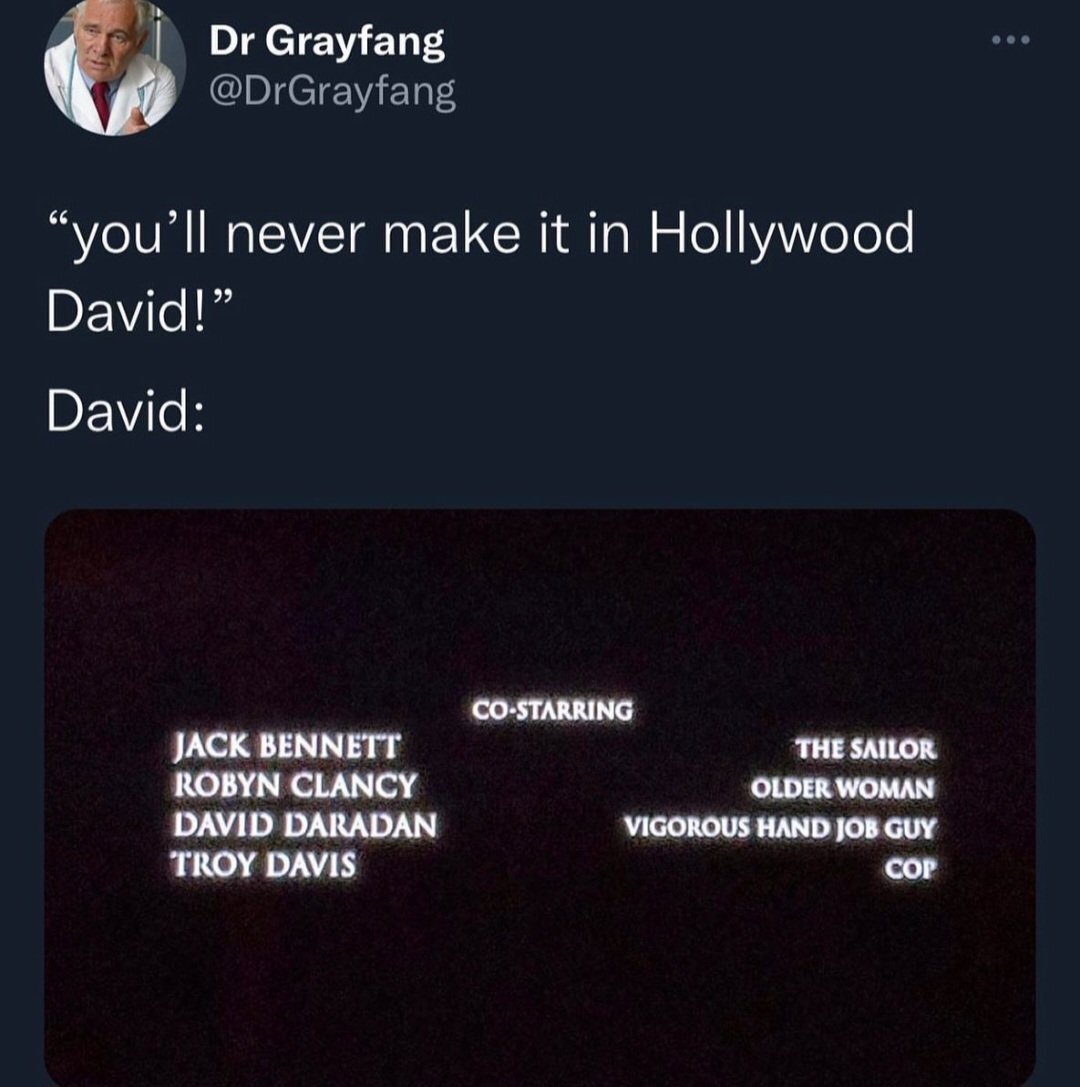Click the role credited to David Daradan
The width and height of the screenshot is (1080, 1087).
tap(780, 828)
